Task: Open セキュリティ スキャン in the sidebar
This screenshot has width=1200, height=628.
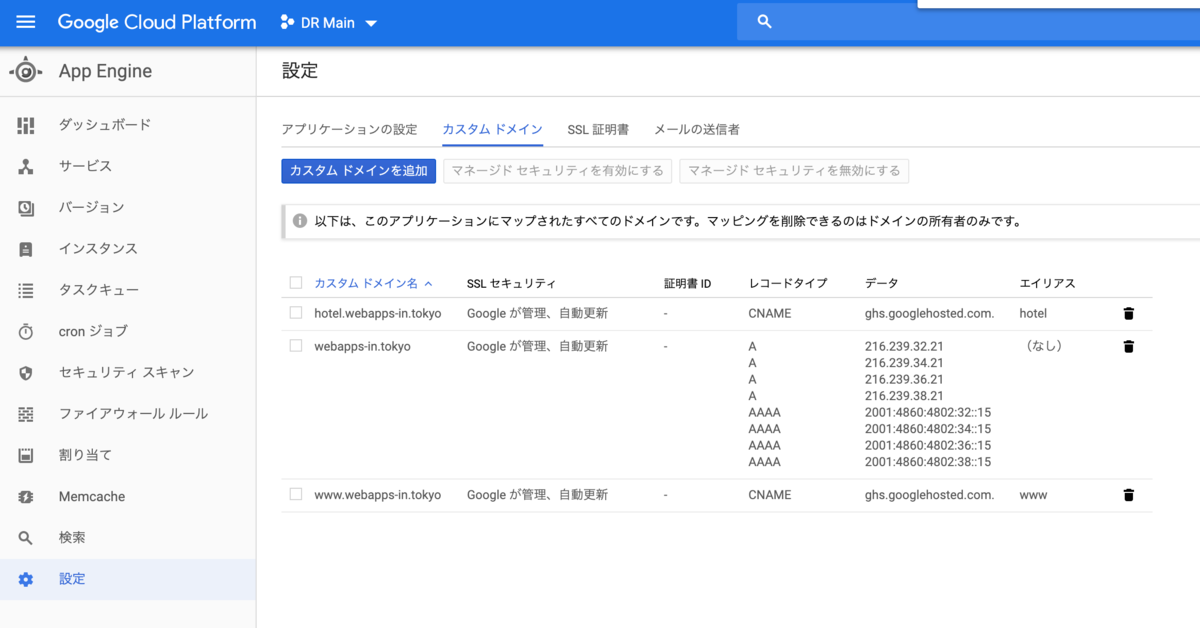Action: (x=126, y=373)
